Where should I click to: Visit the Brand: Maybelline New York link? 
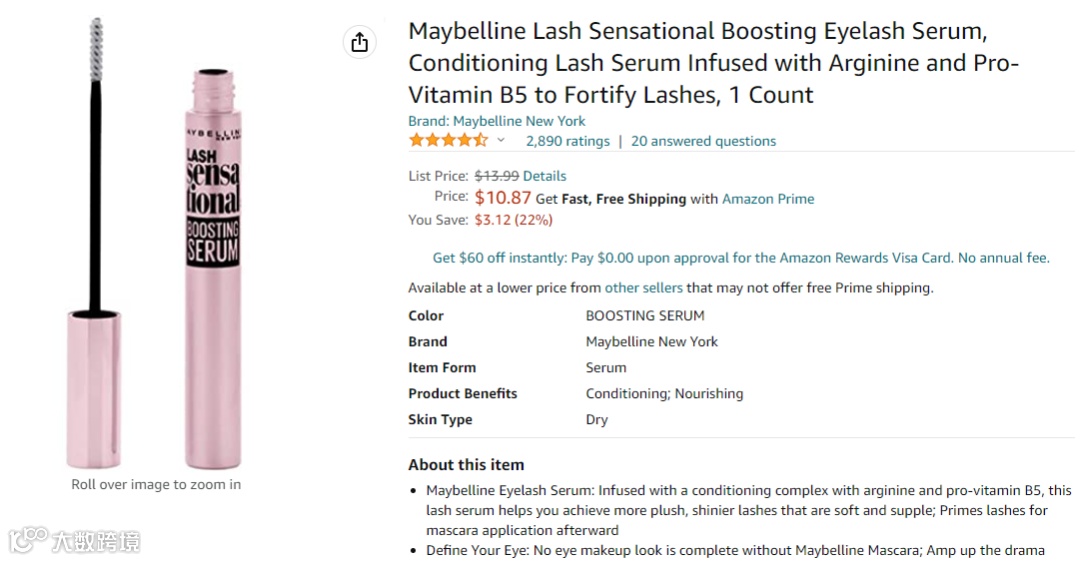496,121
